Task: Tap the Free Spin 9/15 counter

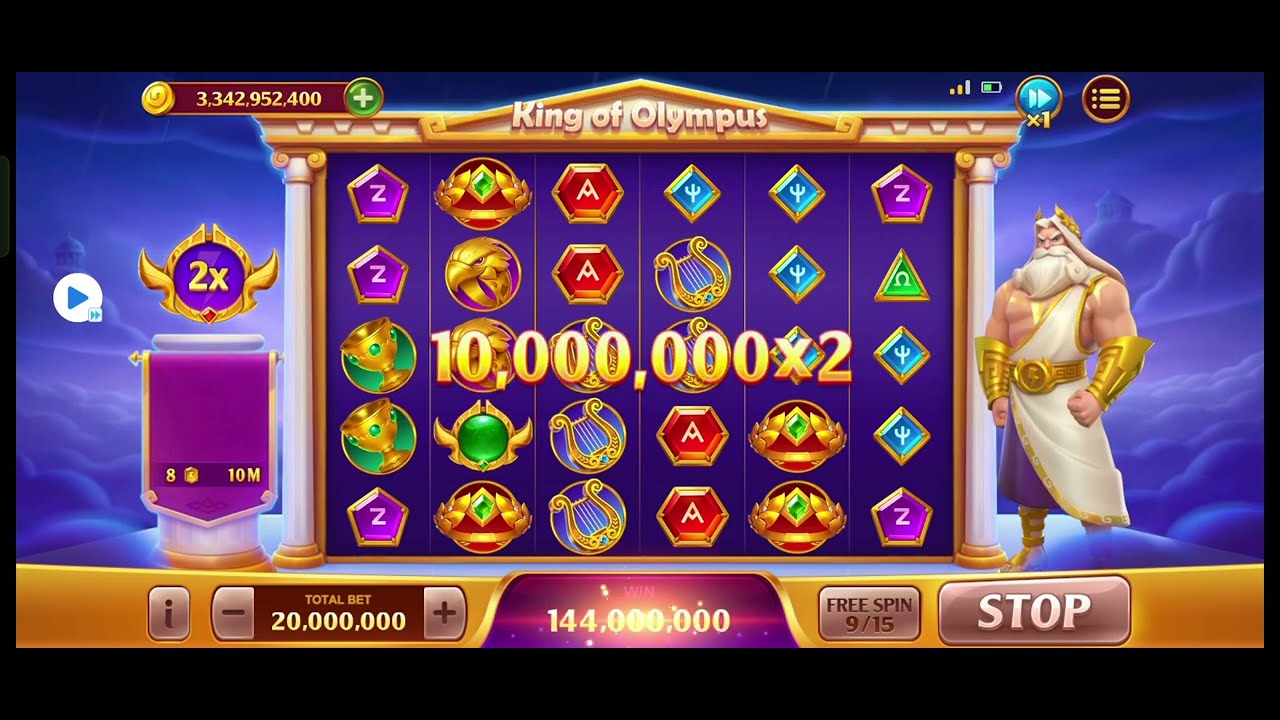Action: [869, 613]
